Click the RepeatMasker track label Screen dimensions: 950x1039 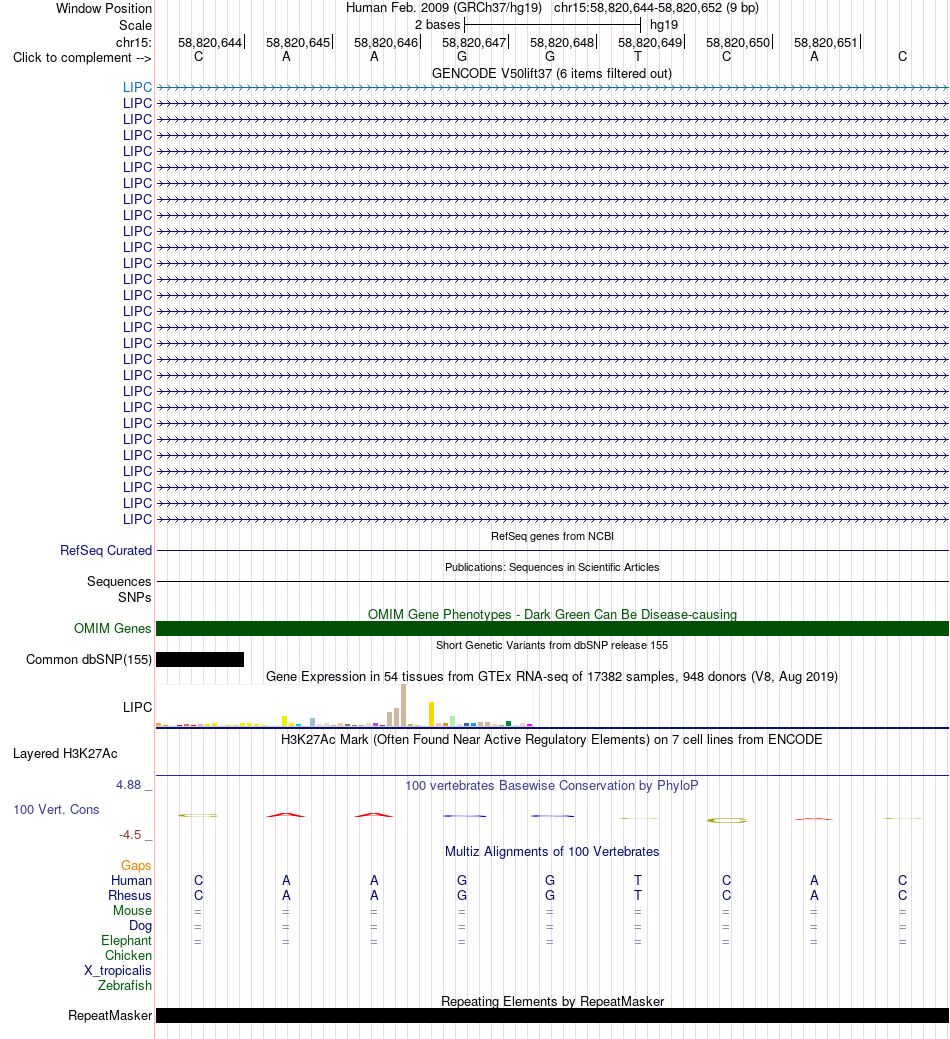click(x=110, y=1016)
